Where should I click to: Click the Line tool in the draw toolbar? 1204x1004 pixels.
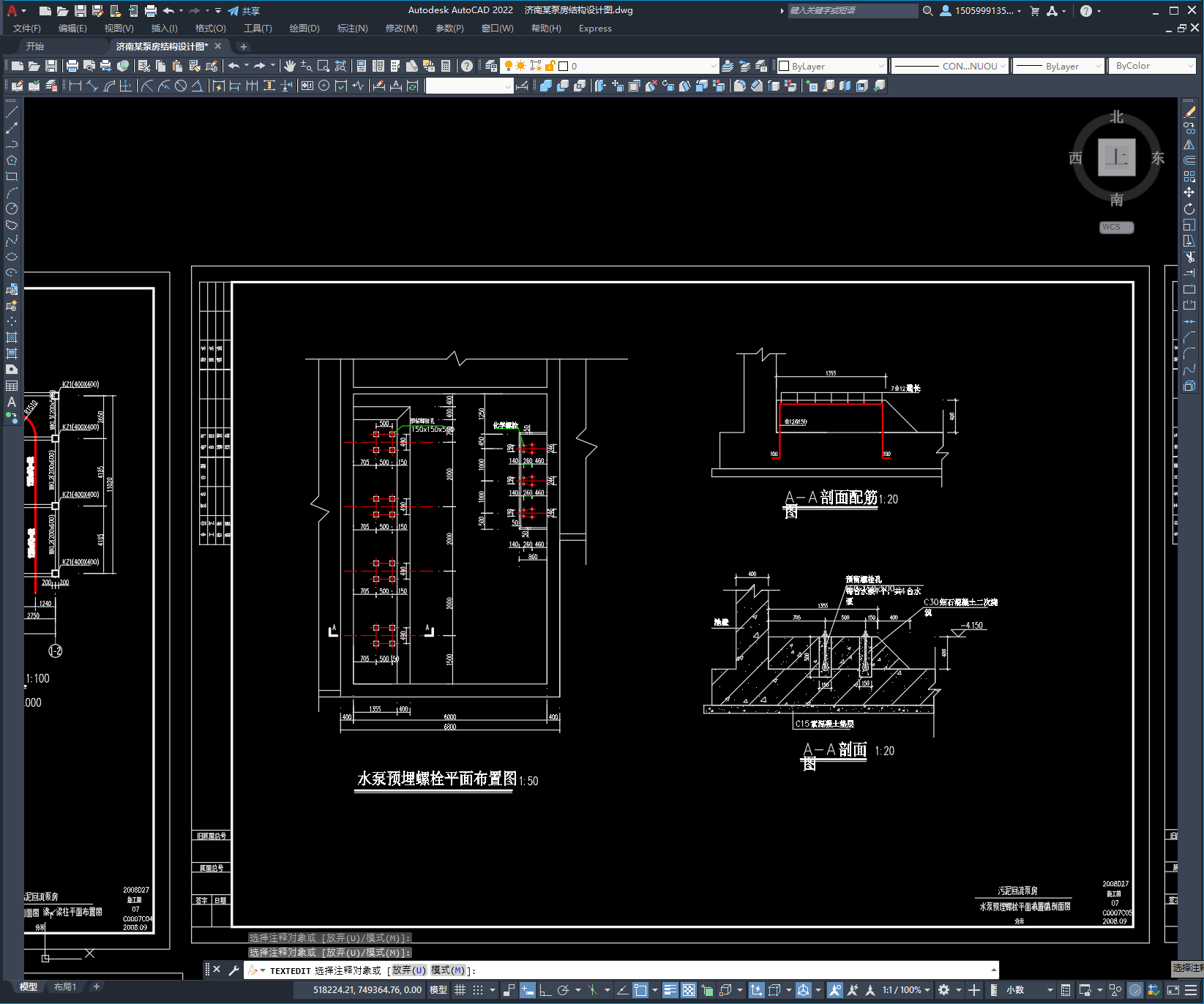click(x=12, y=112)
